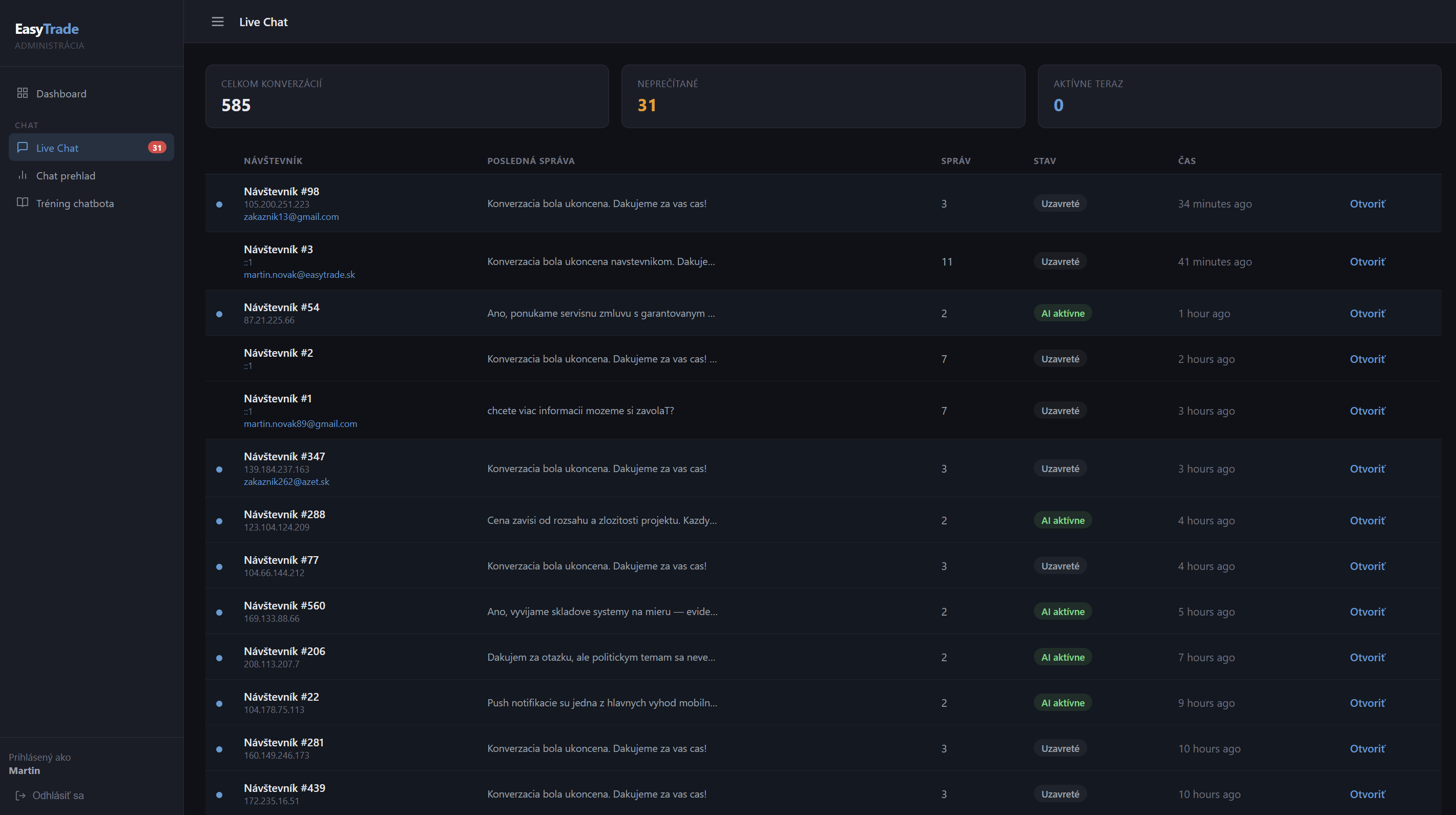
Task: Click the red 31 unread badge
Action: [x=157, y=148]
